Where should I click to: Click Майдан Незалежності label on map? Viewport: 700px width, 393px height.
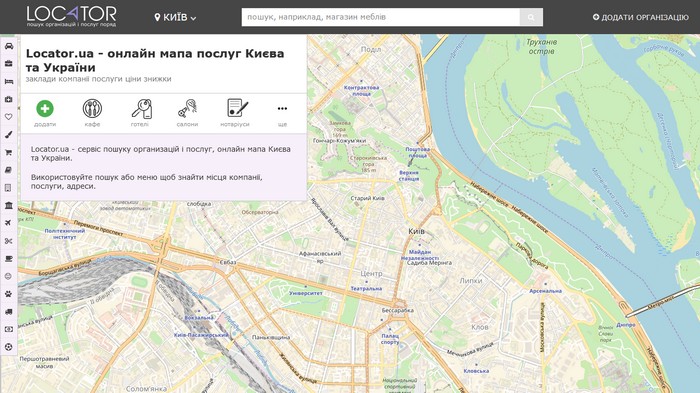point(420,255)
